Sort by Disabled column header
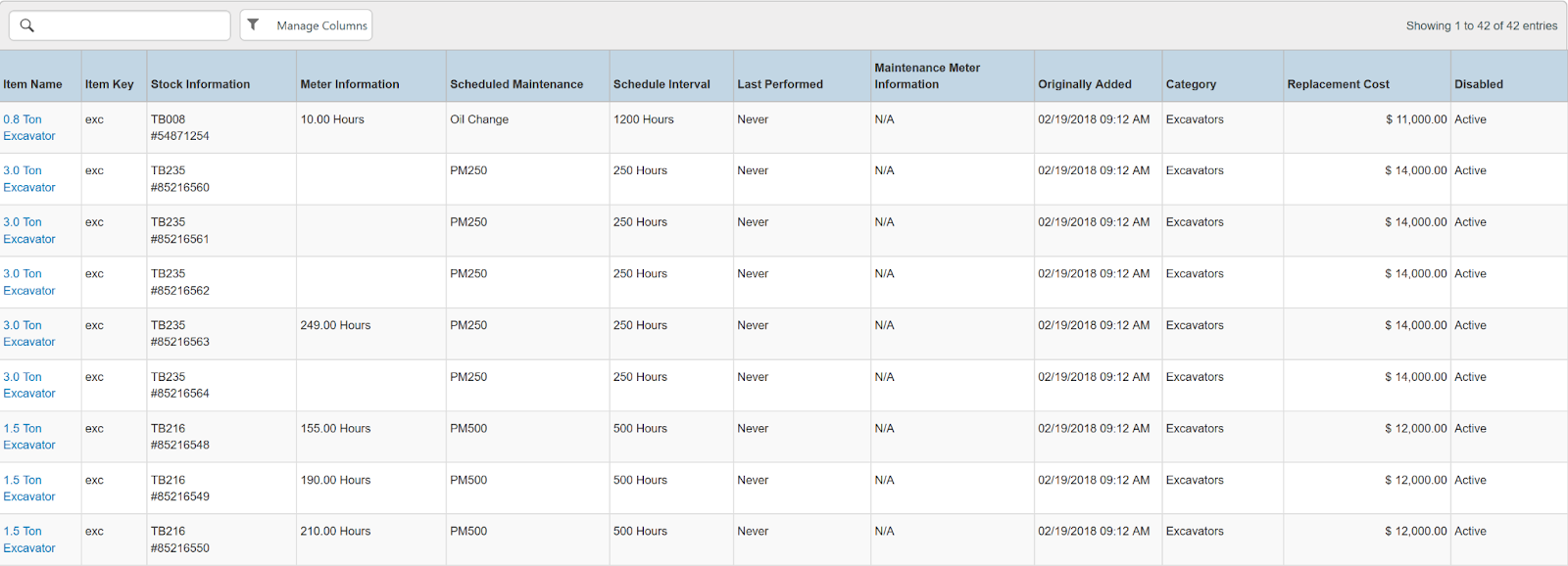 [1478, 84]
